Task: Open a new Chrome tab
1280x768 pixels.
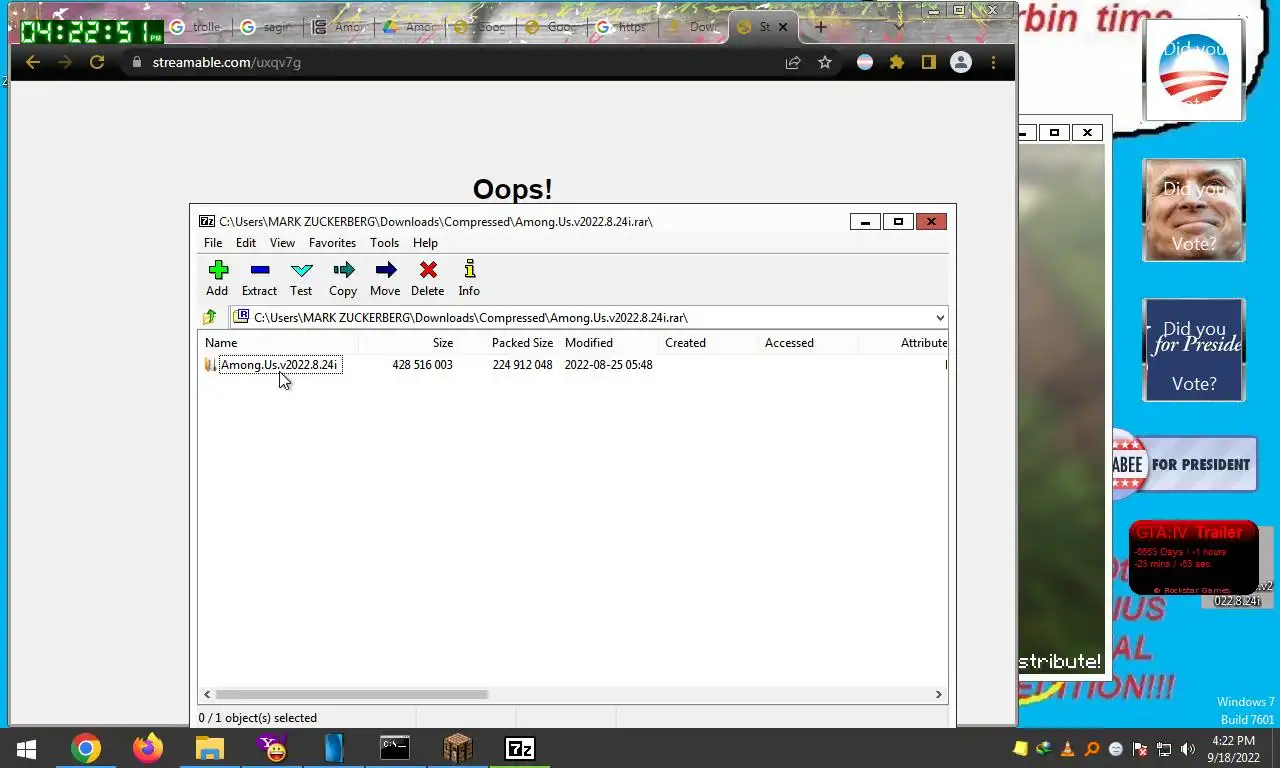Action: [x=821, y=27]
